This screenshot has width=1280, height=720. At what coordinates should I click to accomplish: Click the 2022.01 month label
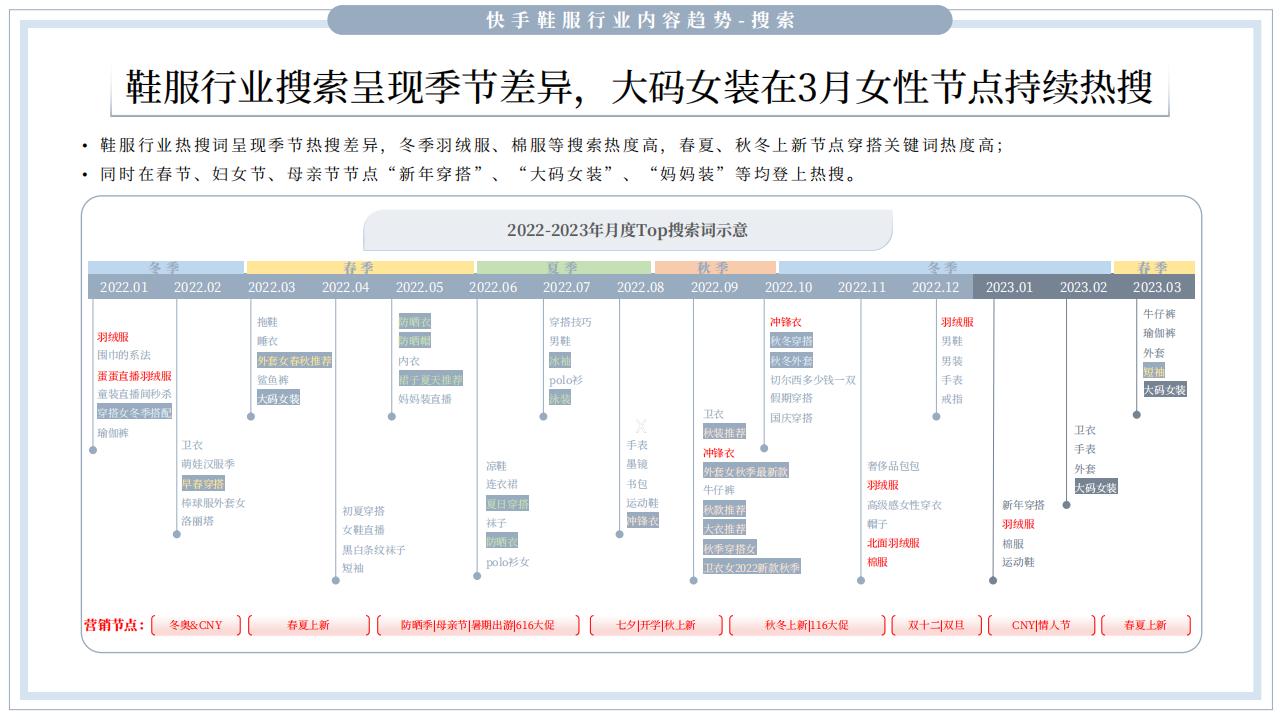click(124, 287)
